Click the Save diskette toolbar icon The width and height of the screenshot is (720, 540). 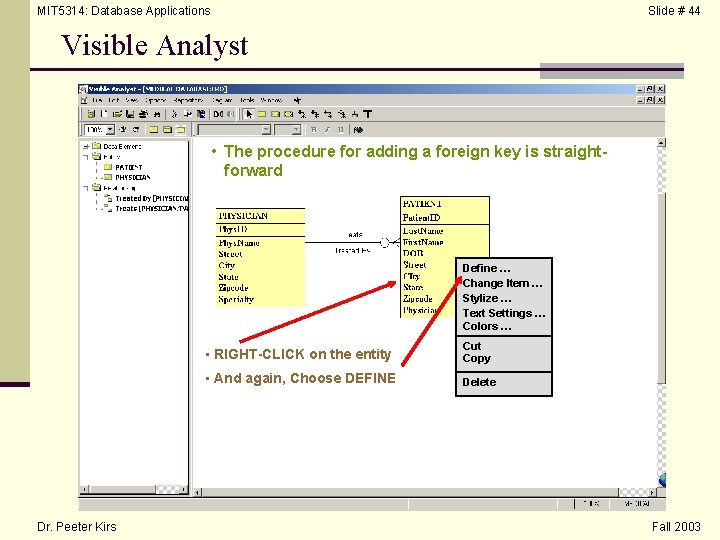130,114
